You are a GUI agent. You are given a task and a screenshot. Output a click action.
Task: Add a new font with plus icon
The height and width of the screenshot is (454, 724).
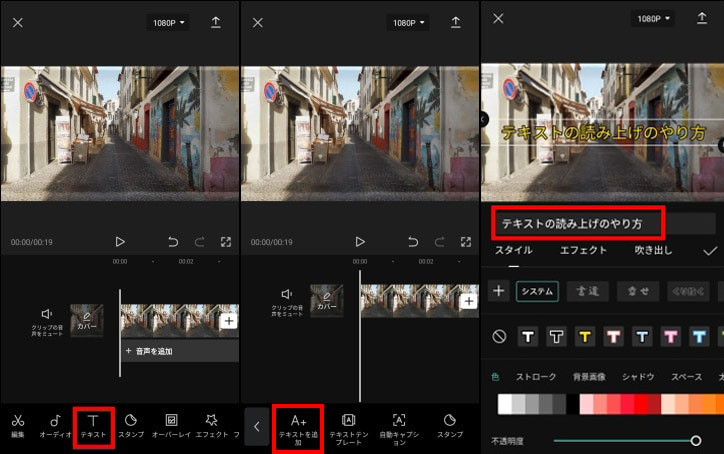[498, 291]
